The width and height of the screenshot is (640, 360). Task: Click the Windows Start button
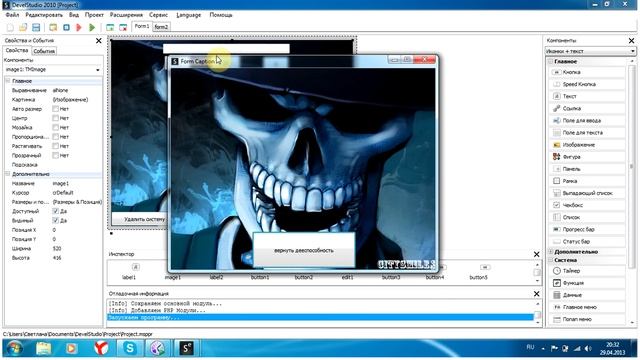pyautogui.click(x=15, y=348)
